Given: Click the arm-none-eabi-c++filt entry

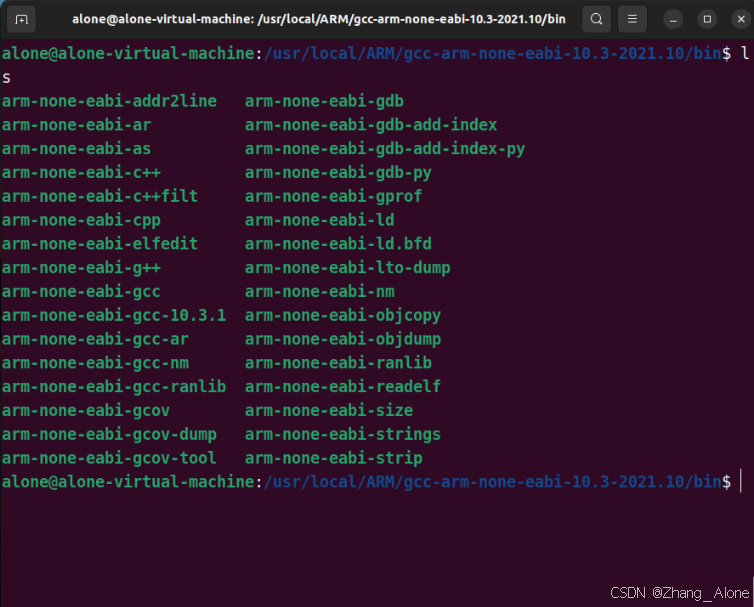Looking at the screenshot, I should click(100, 196).
